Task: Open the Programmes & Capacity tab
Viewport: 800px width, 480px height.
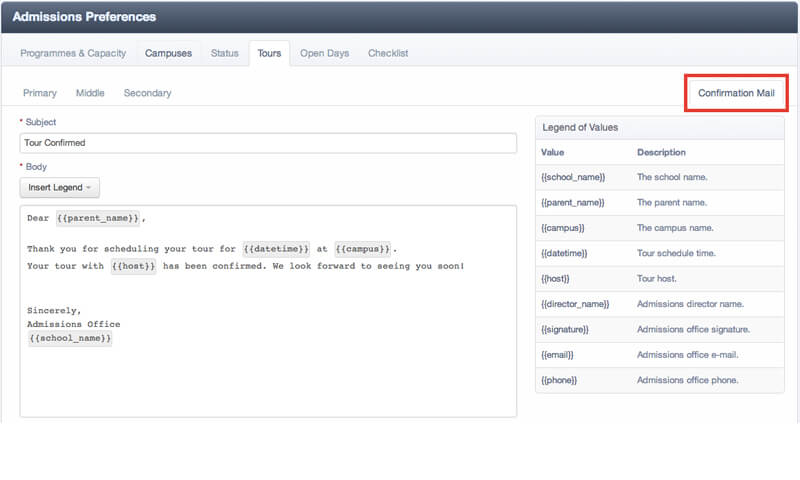Action: click(73, 53)
